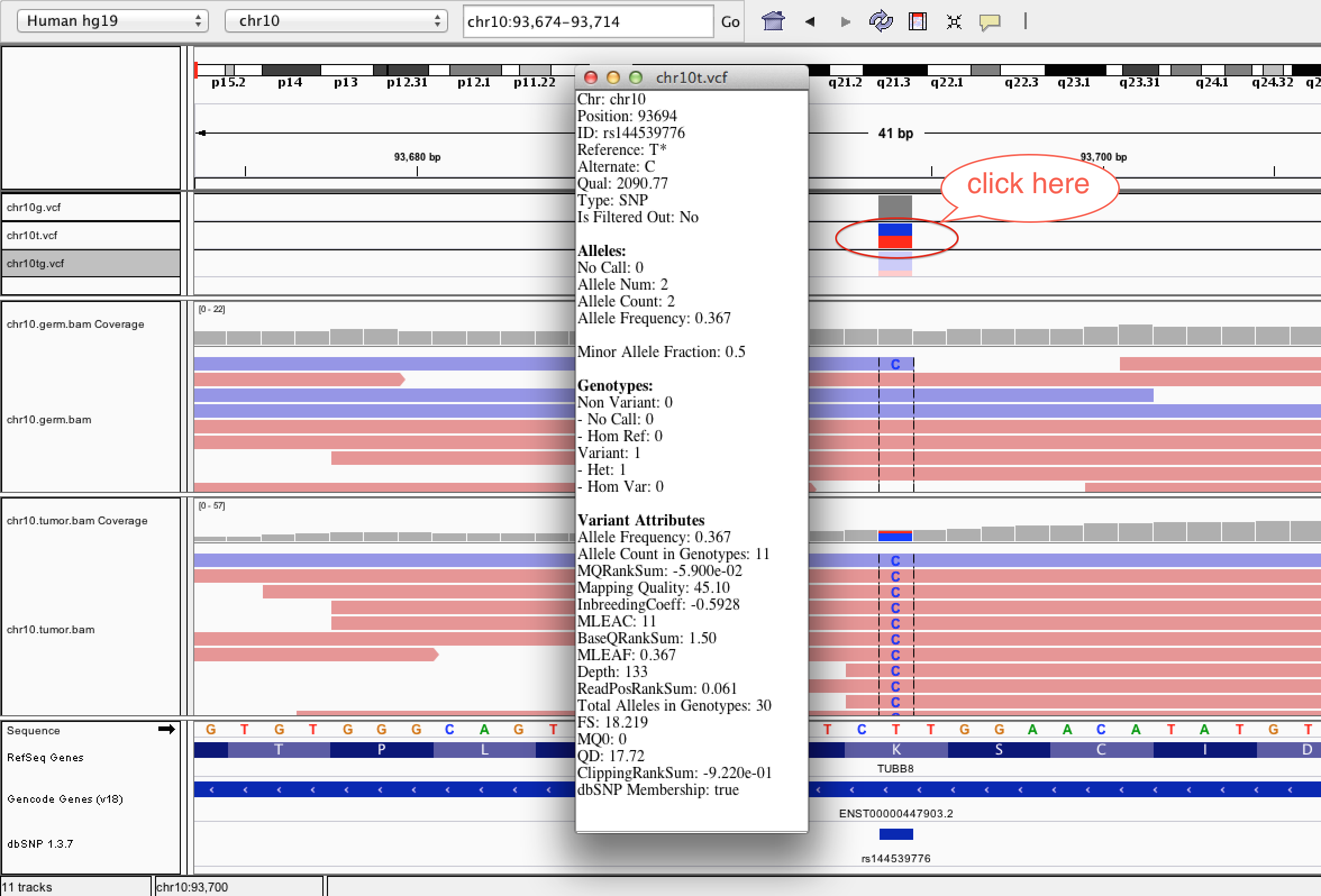
Task: Click the Forward arrow navigation icon
Action: 845,21
